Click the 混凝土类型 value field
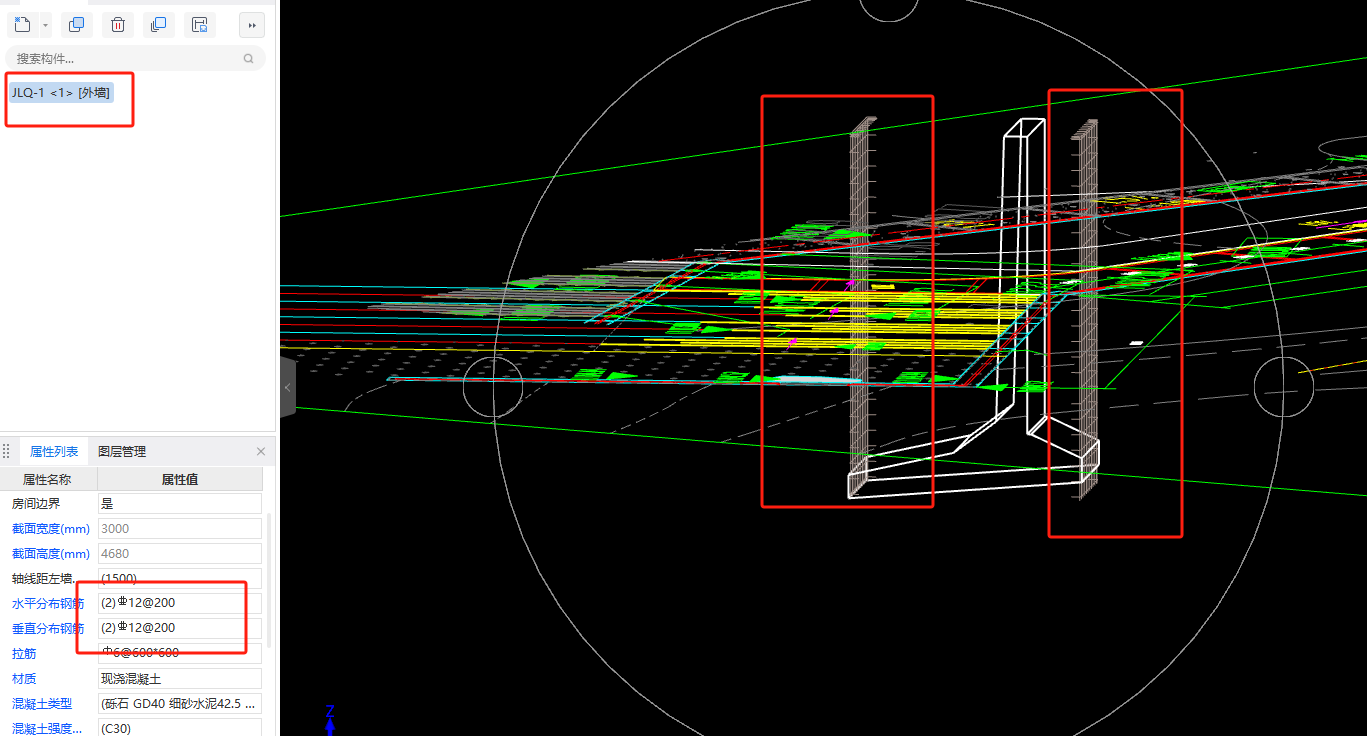The width and height of the screenshot is (1367, 736). 180,703
